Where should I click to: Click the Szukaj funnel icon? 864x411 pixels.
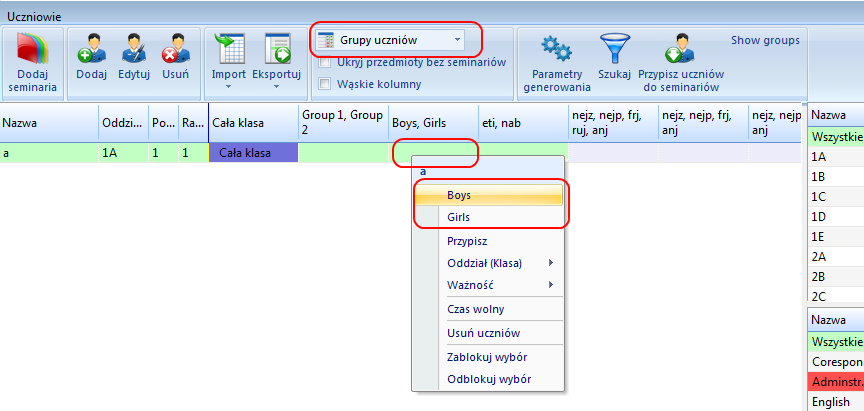(614, 48)
